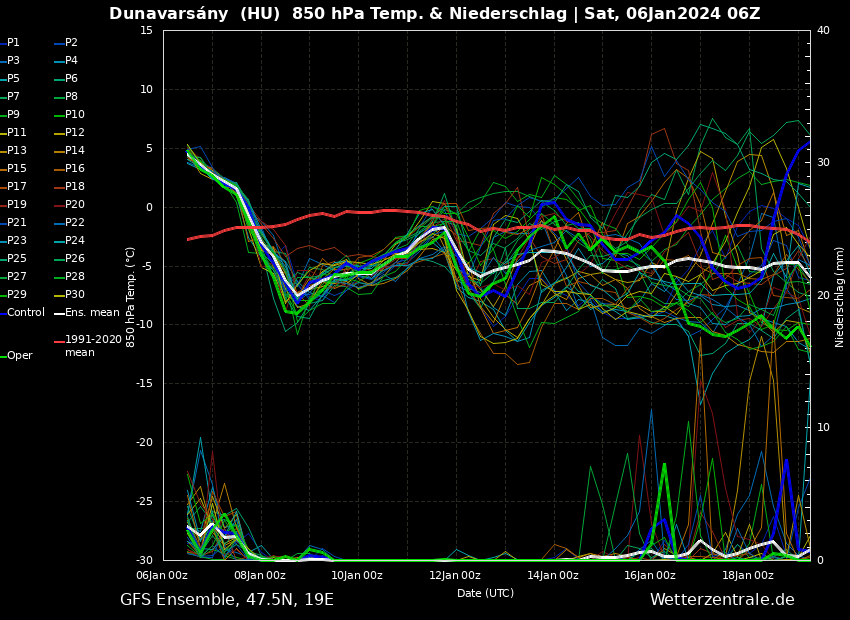Click the 12Jan 00z date tick label
This screenshot has width=850, height=620.
[x=455, y=575]
